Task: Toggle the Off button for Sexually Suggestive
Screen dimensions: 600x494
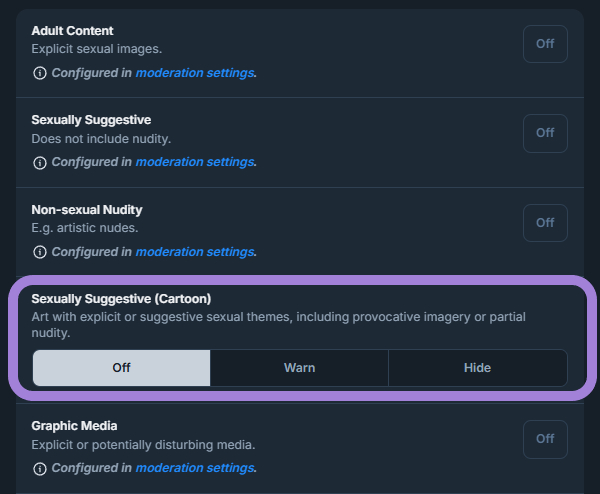Action: point(545,133)
